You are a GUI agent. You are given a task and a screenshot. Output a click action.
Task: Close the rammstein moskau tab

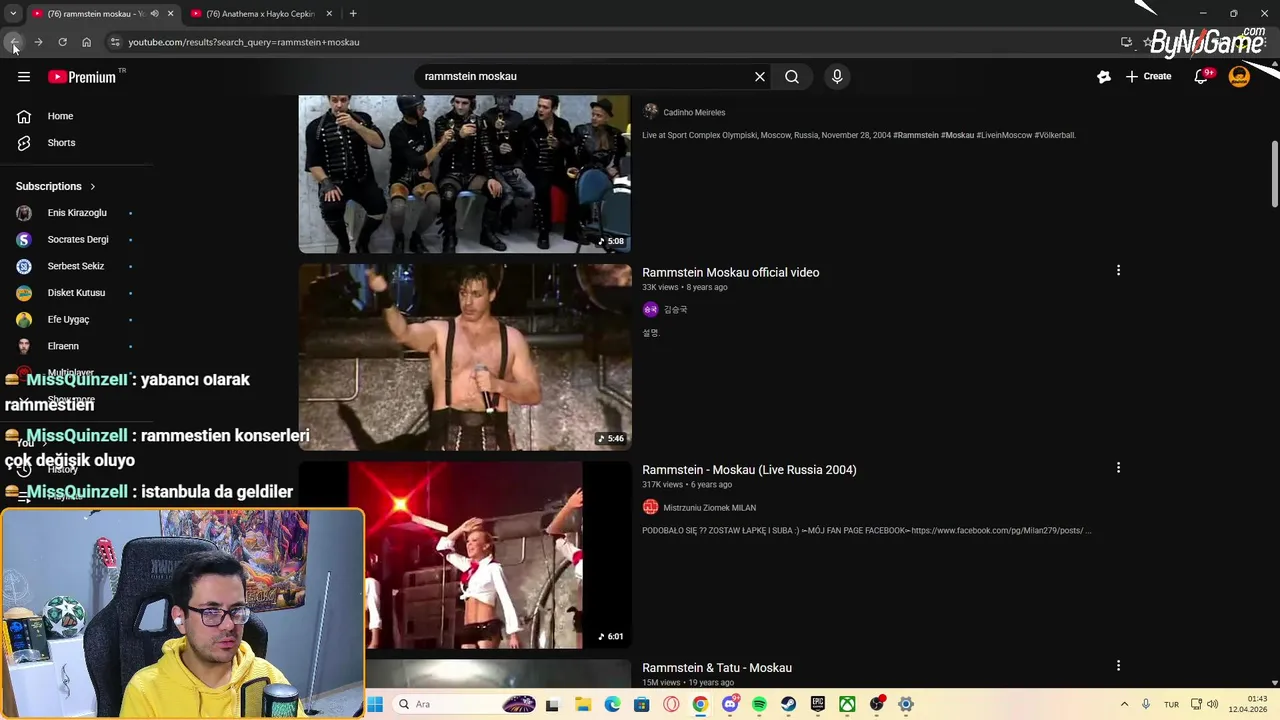pos(170,14)
